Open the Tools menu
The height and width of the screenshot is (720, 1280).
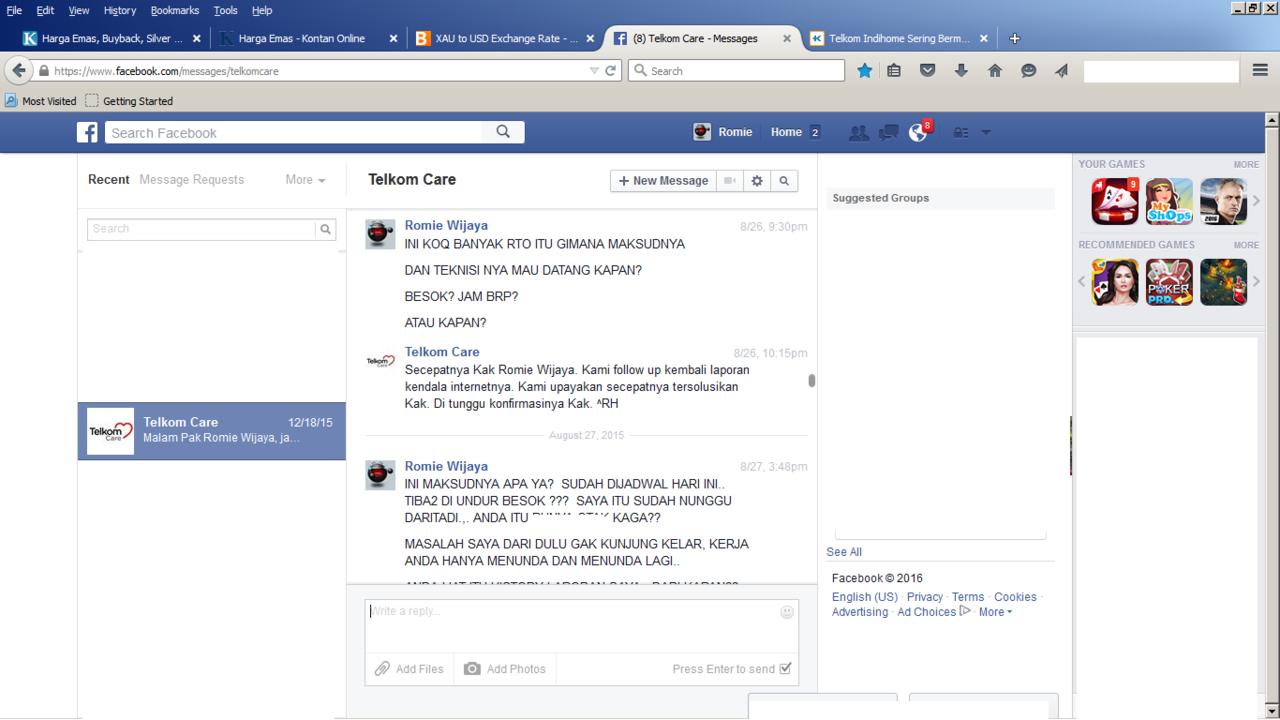(x=226, y=10)
